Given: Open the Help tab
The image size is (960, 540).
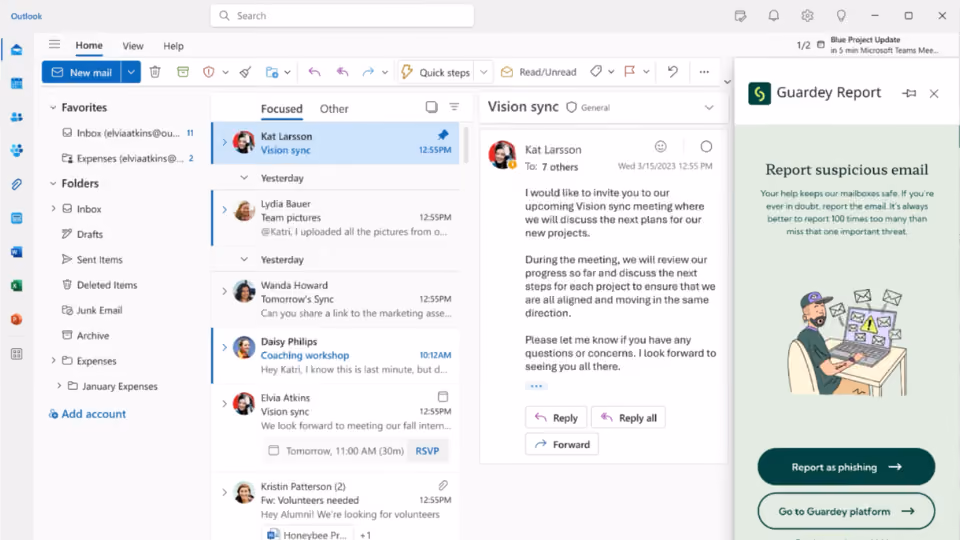Looking at the screenshot, I should coord(173,46).
